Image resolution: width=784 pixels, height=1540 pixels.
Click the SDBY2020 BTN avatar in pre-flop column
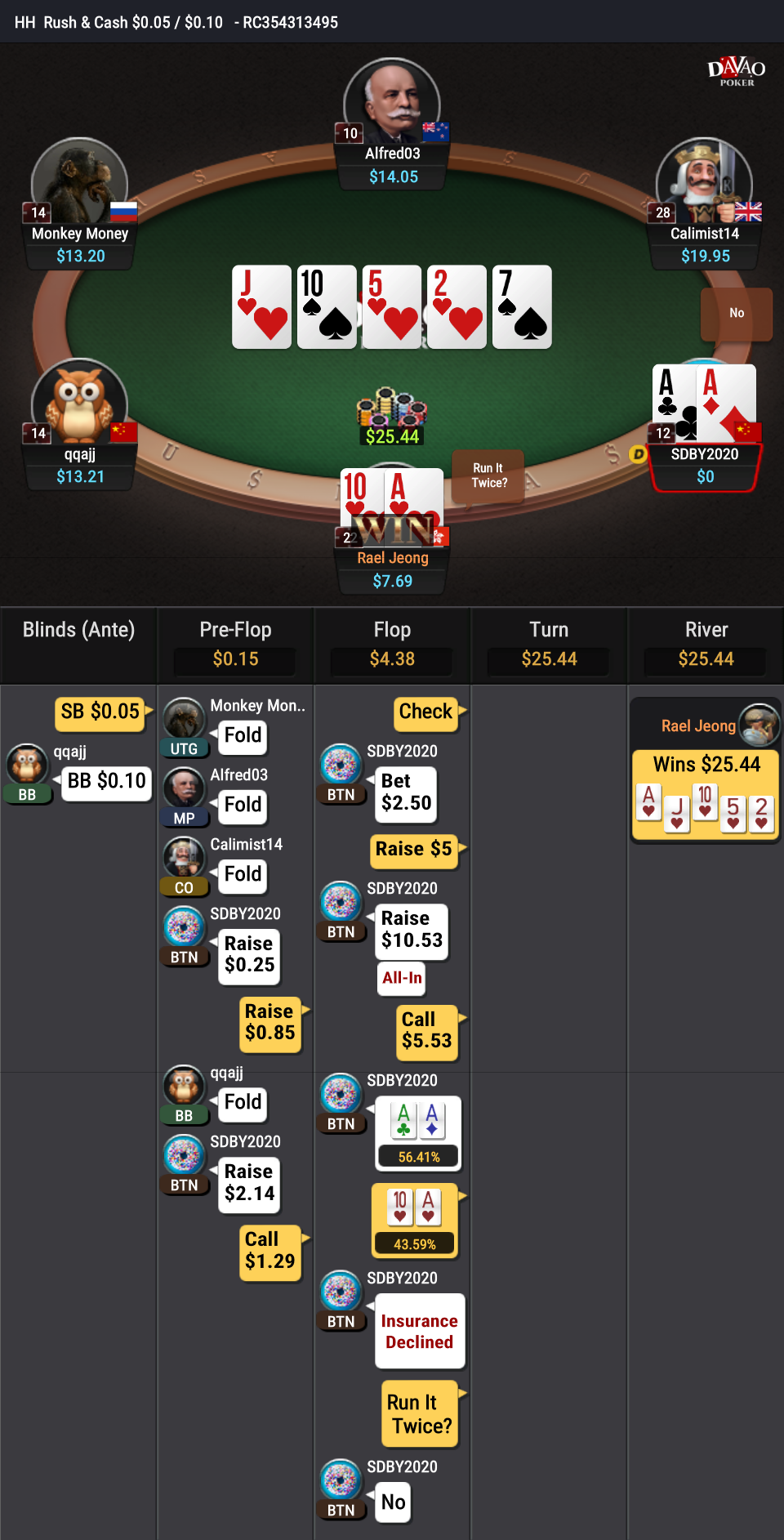pos(184,927)
